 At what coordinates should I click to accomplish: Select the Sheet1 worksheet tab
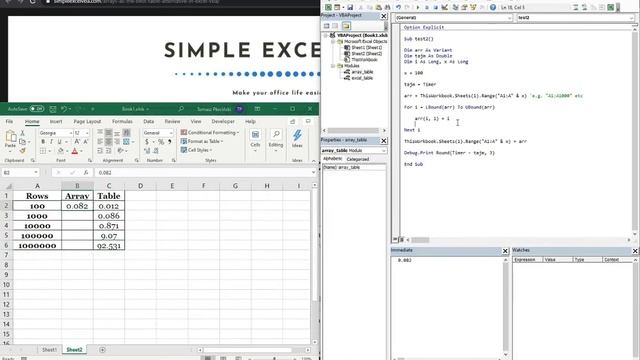coord(49,350)
